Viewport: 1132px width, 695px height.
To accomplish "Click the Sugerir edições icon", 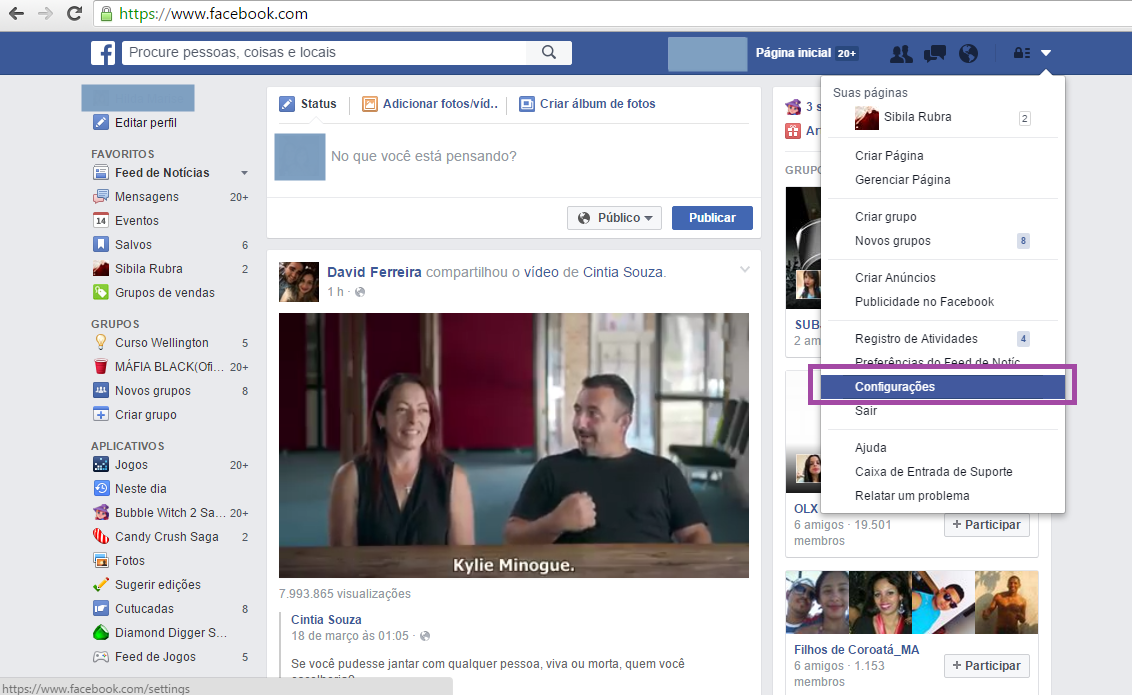I will 101,584.
